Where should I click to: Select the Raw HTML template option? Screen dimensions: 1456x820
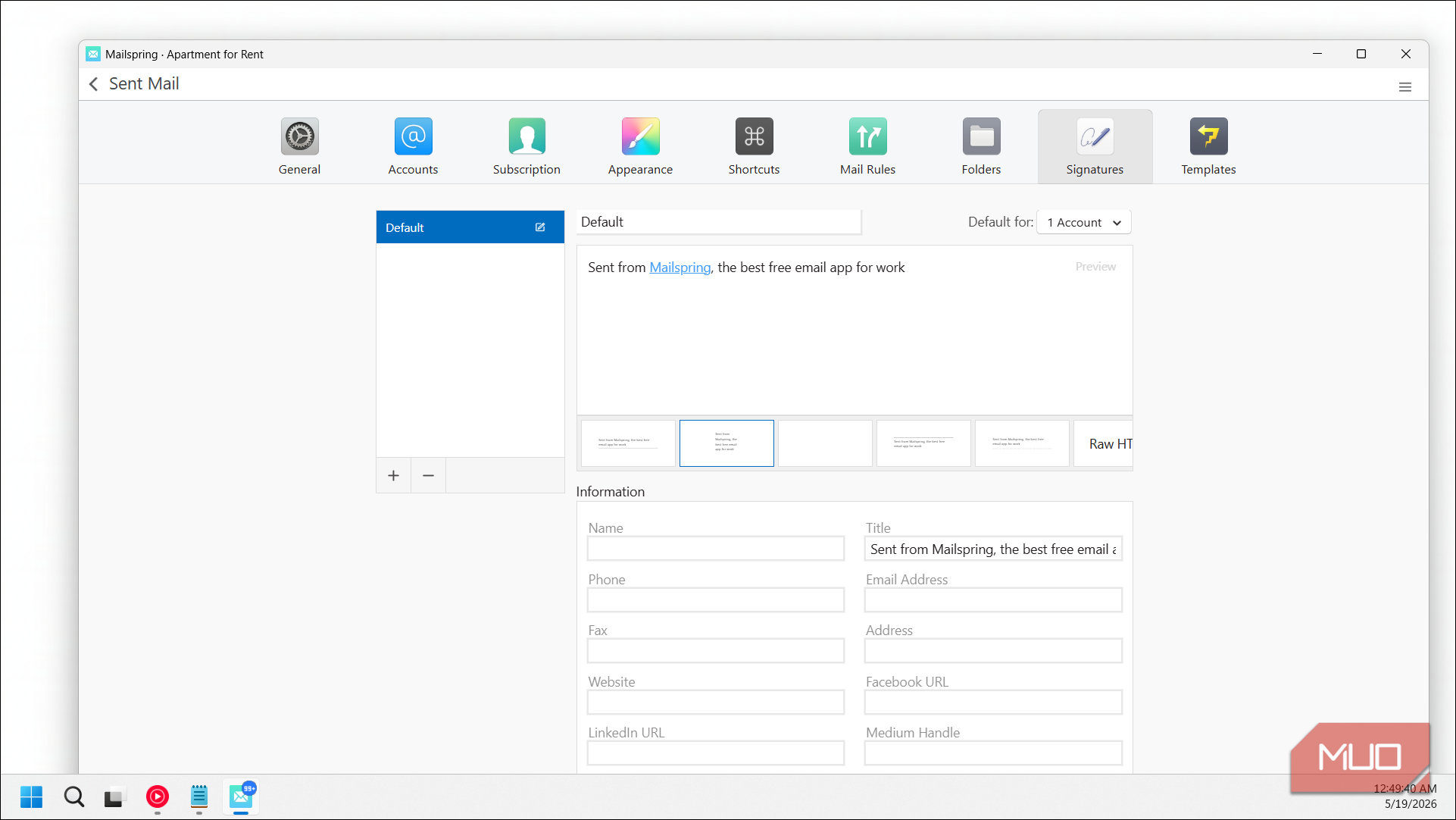1103,443
